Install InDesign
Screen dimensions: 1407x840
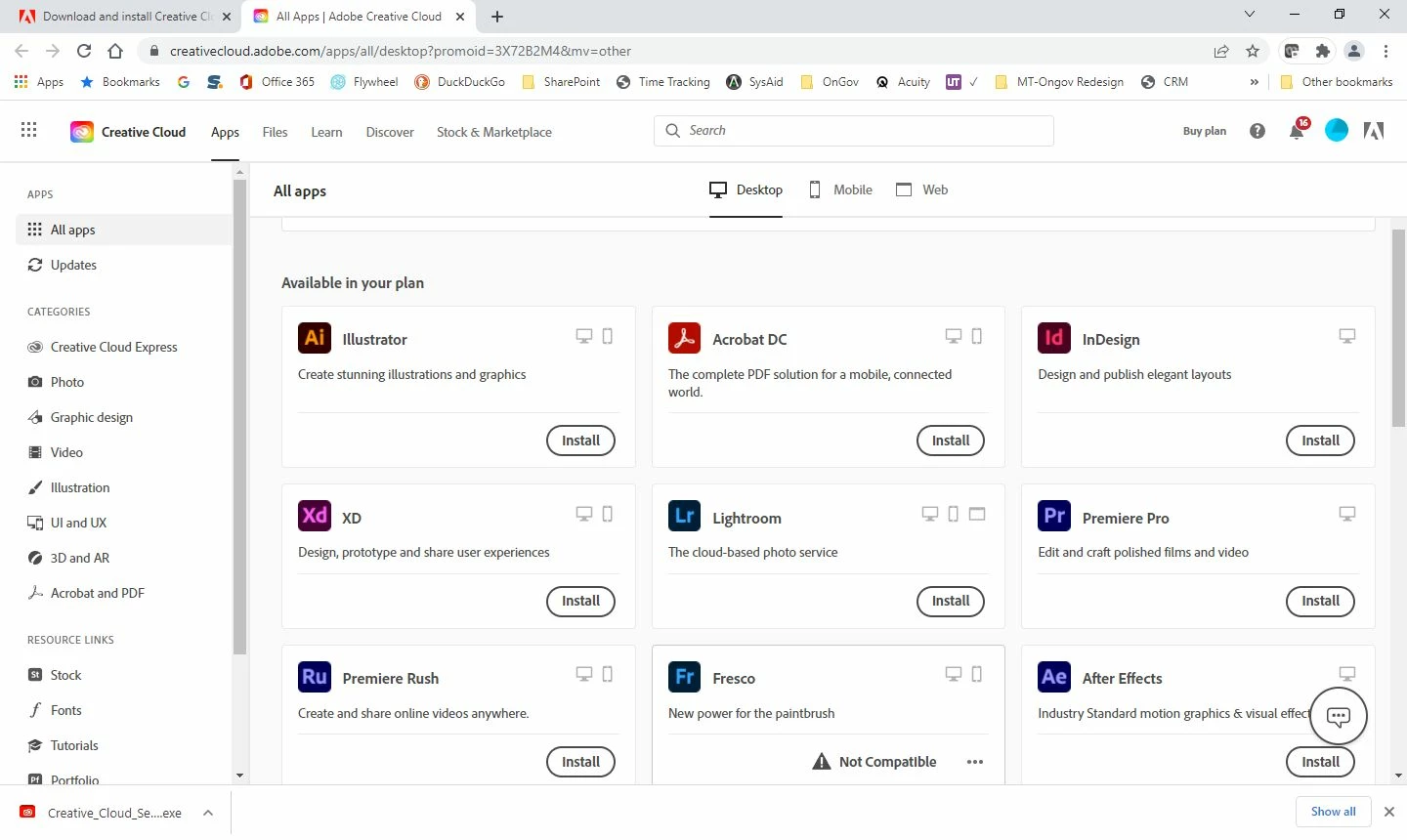(1320, 441)
